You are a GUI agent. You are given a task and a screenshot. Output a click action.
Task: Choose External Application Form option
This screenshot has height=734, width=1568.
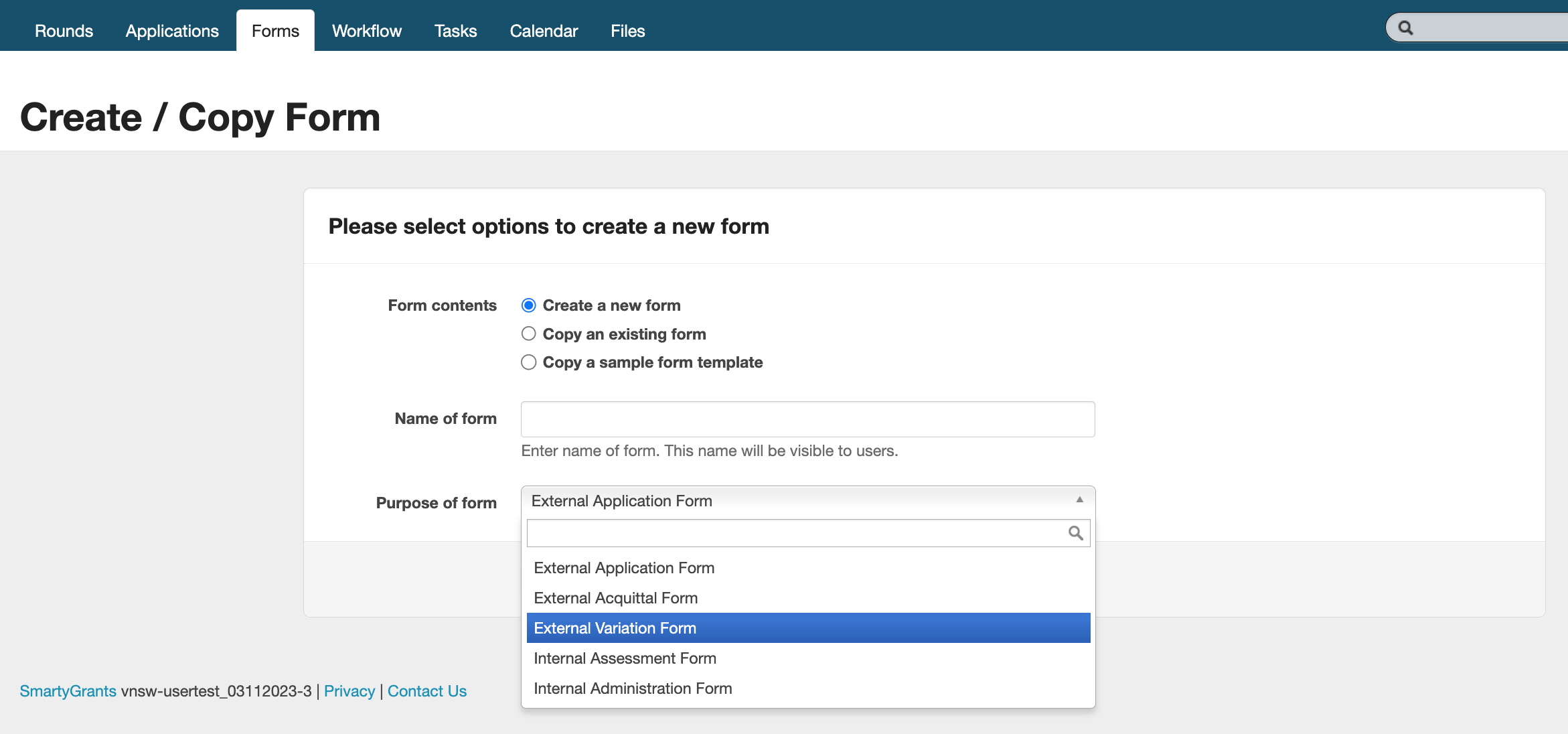624,568
